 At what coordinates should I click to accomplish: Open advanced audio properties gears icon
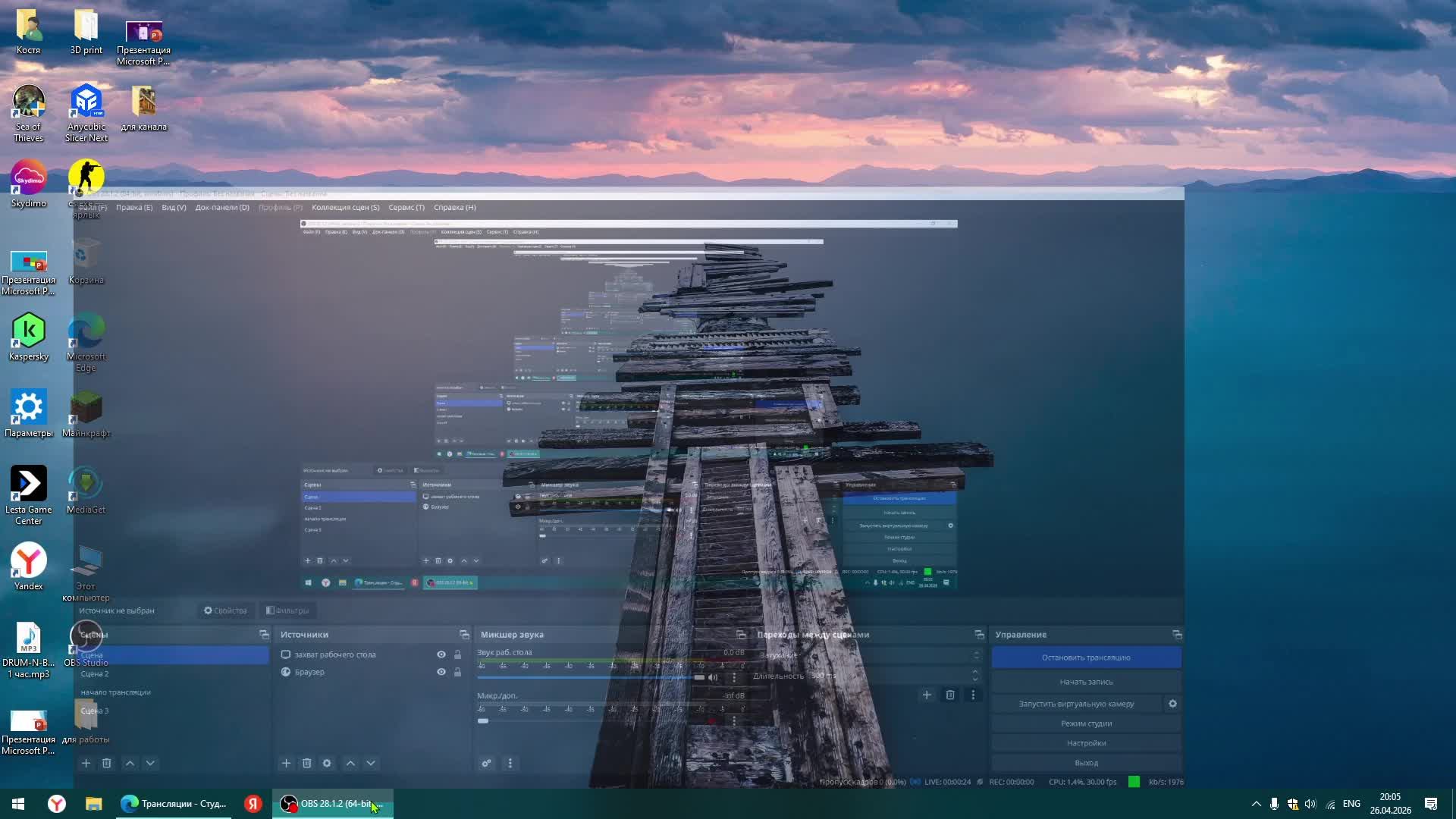pos(487,763)
